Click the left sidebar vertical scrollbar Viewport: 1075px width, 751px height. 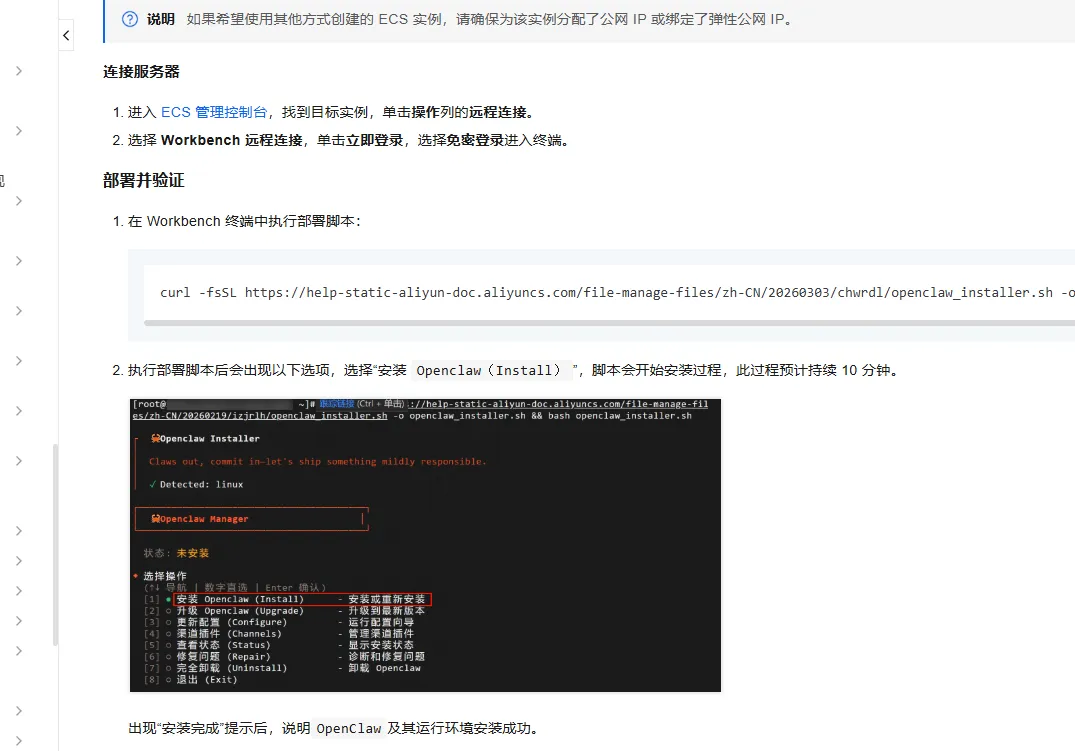pos(55,545)
